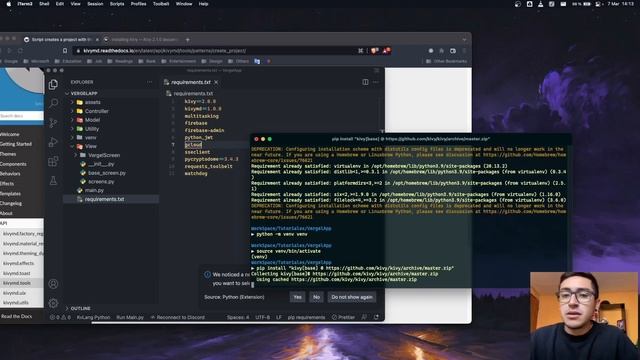
Task: Click the browser address bar URL
Action: [164, 51]
